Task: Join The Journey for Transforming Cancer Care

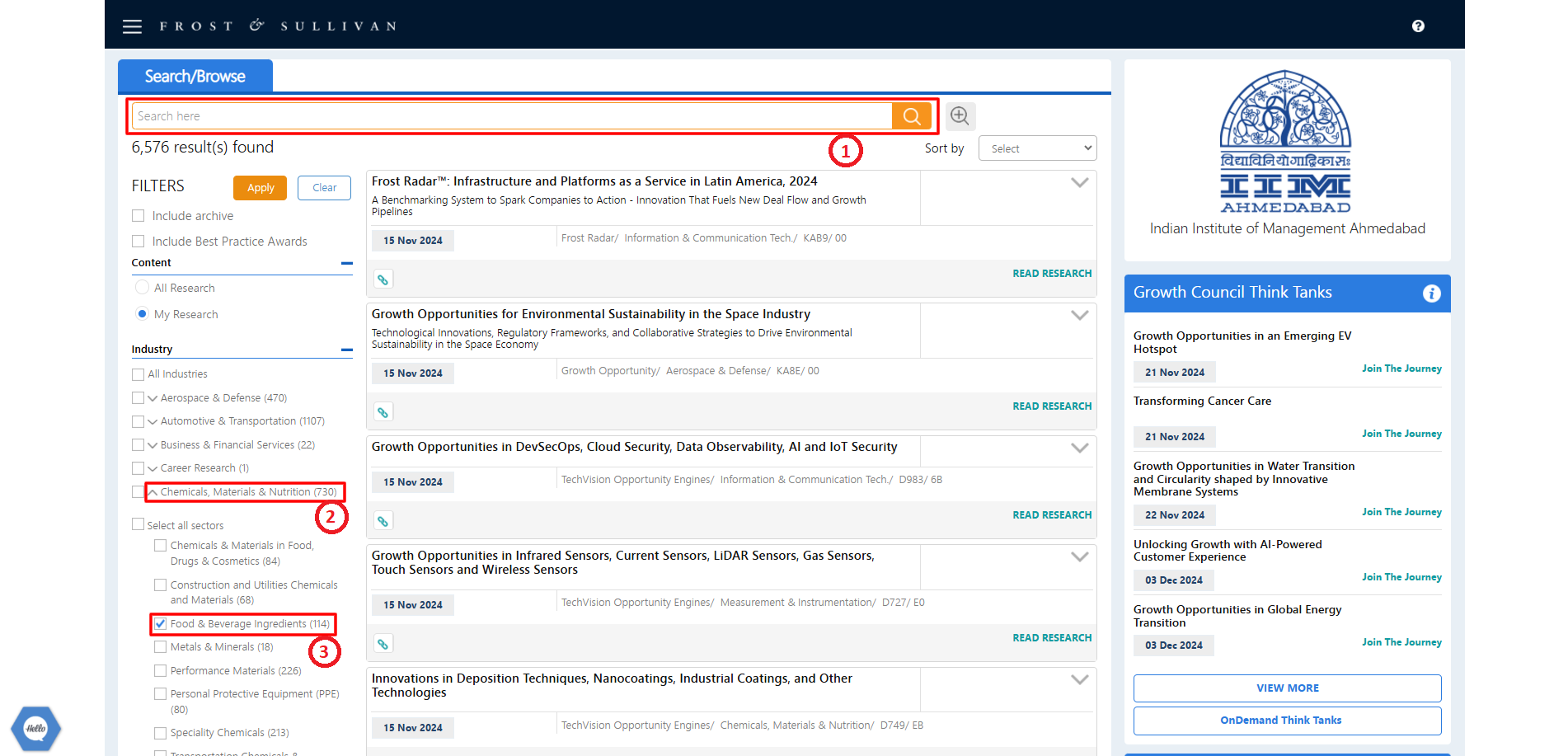Action: click(x=1401, y=434)
